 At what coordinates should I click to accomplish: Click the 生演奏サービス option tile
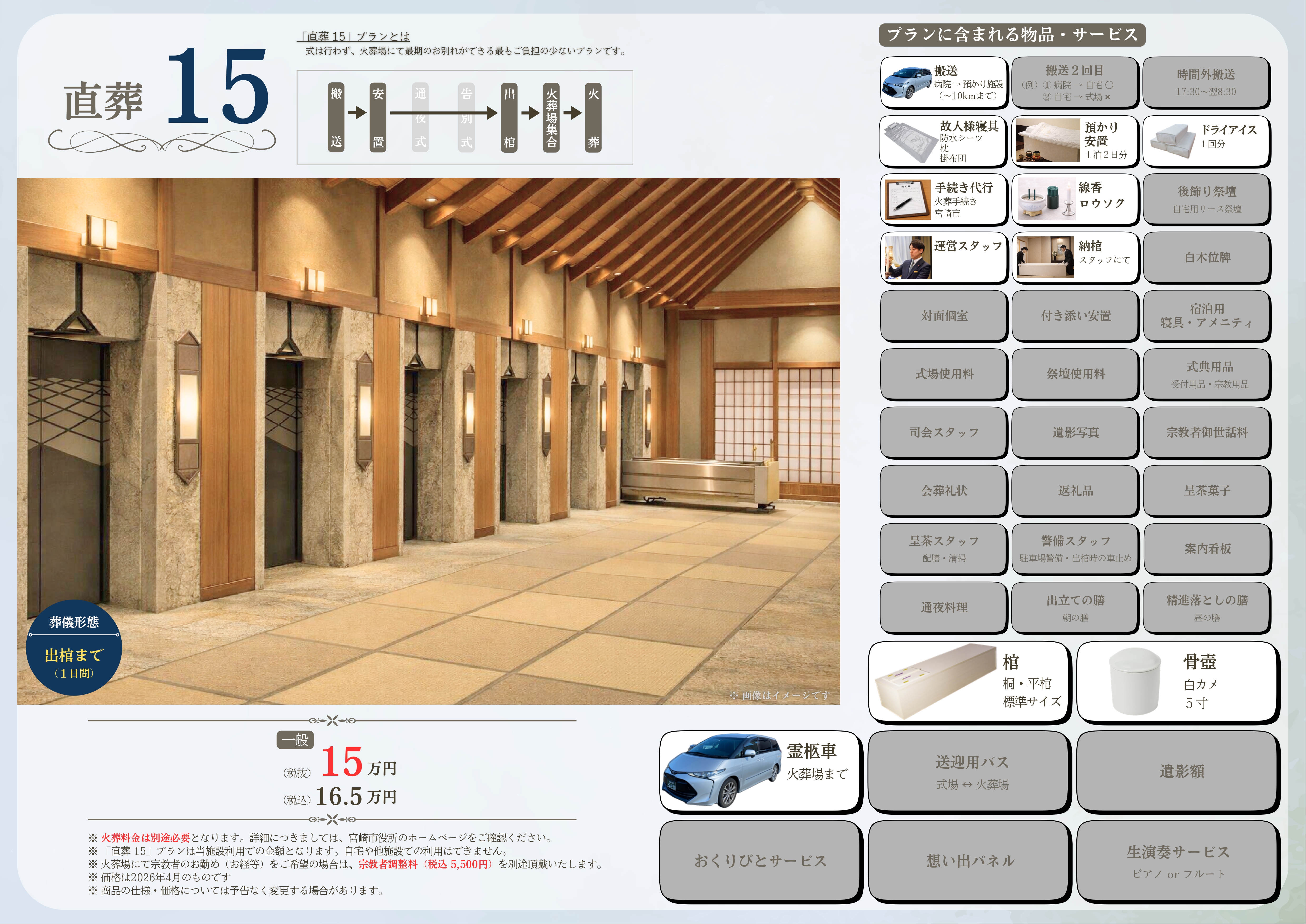pos(1176,860)
